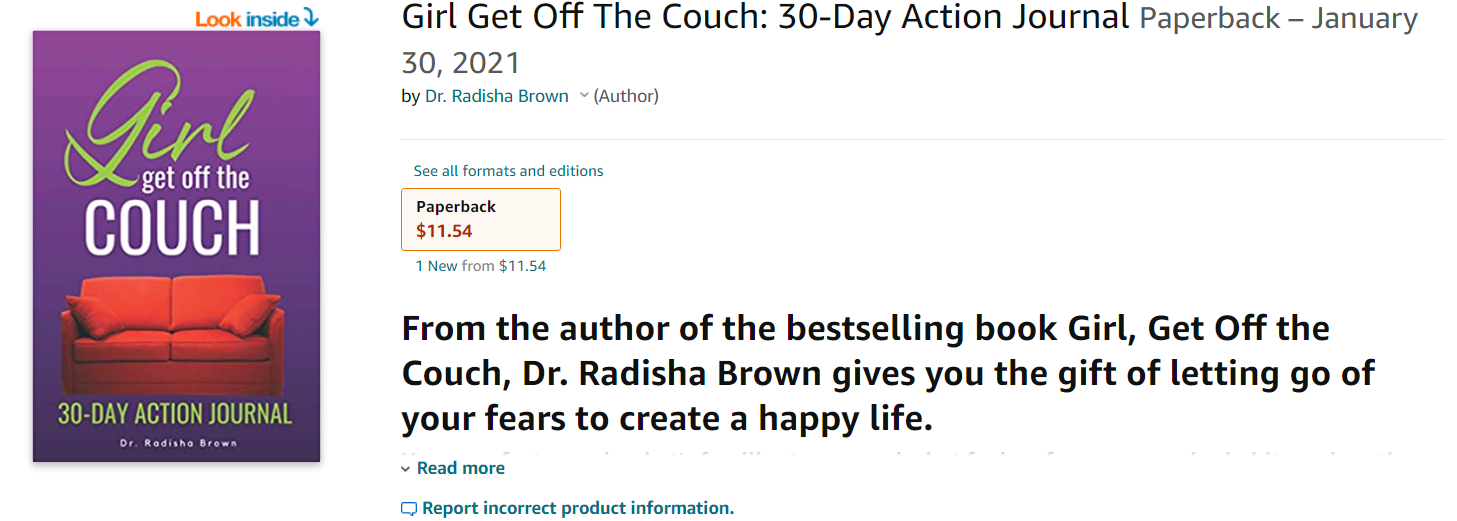Click the Read more text link

coord(460,468)
